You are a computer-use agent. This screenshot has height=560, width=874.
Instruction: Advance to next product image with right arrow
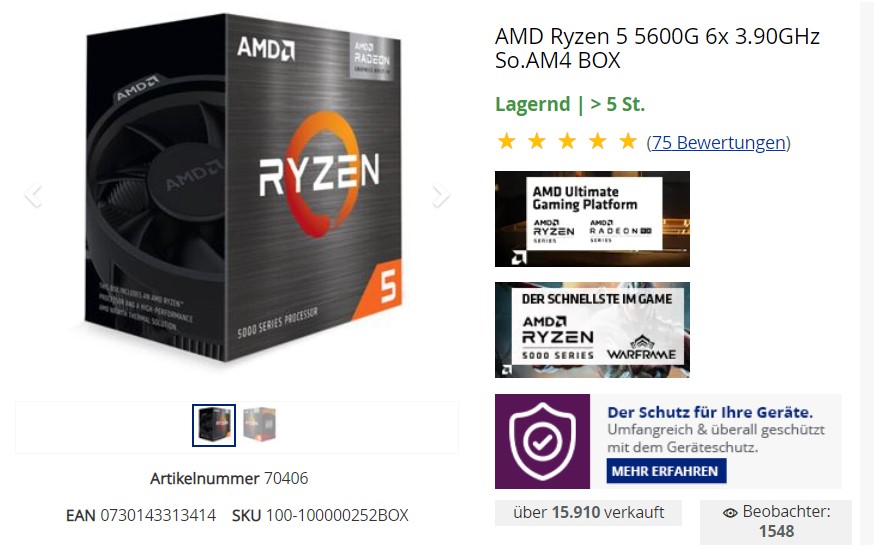440,195
